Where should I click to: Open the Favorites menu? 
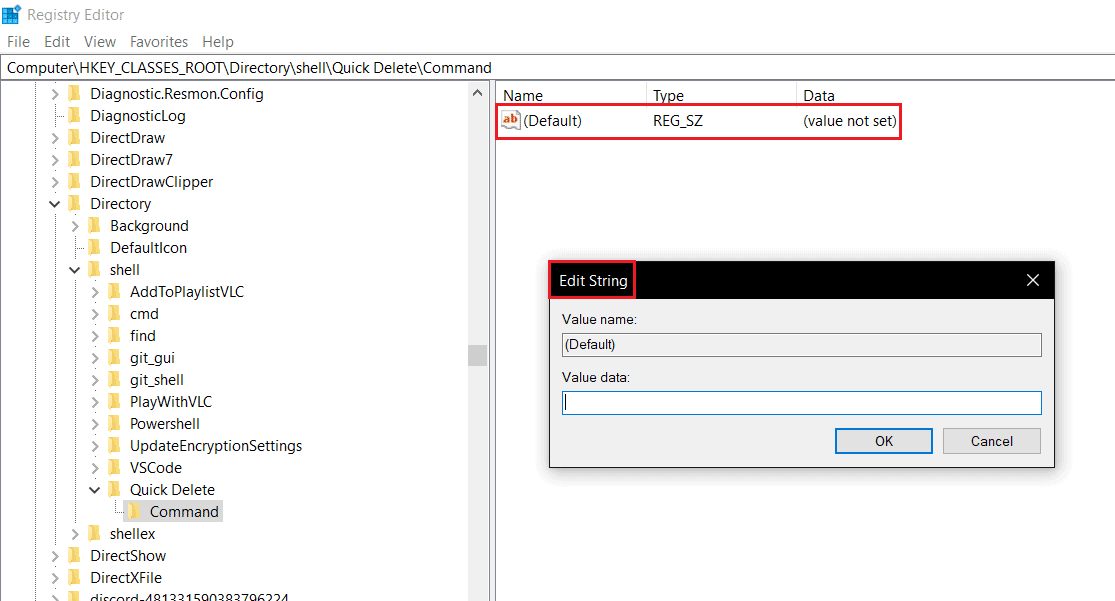159,41
